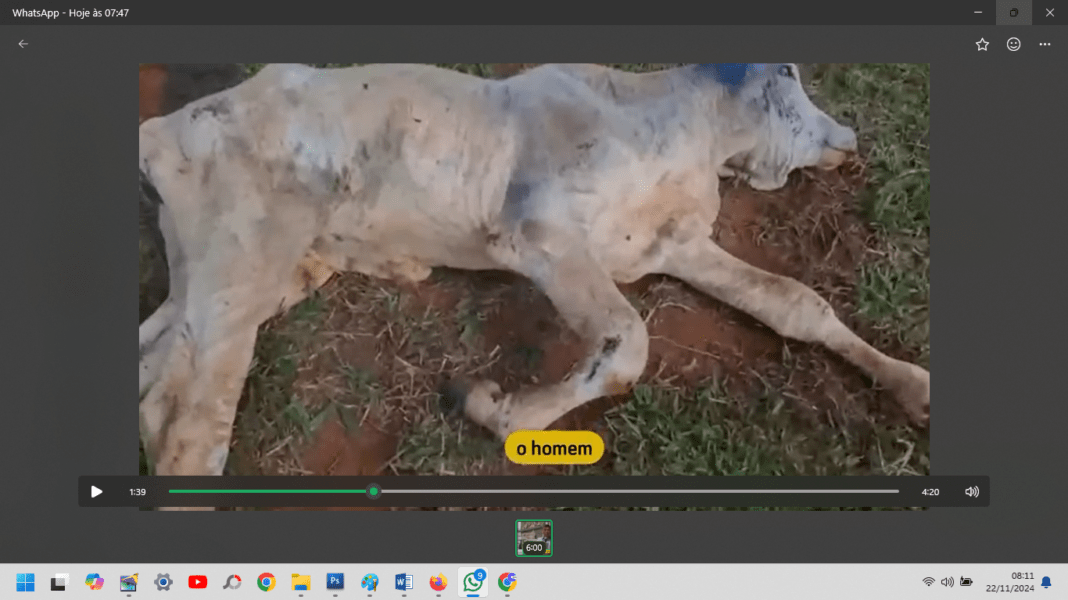1068x600 pixels.
Task: Open the Wi-Fi network tray icon
Action: [928, 582]
